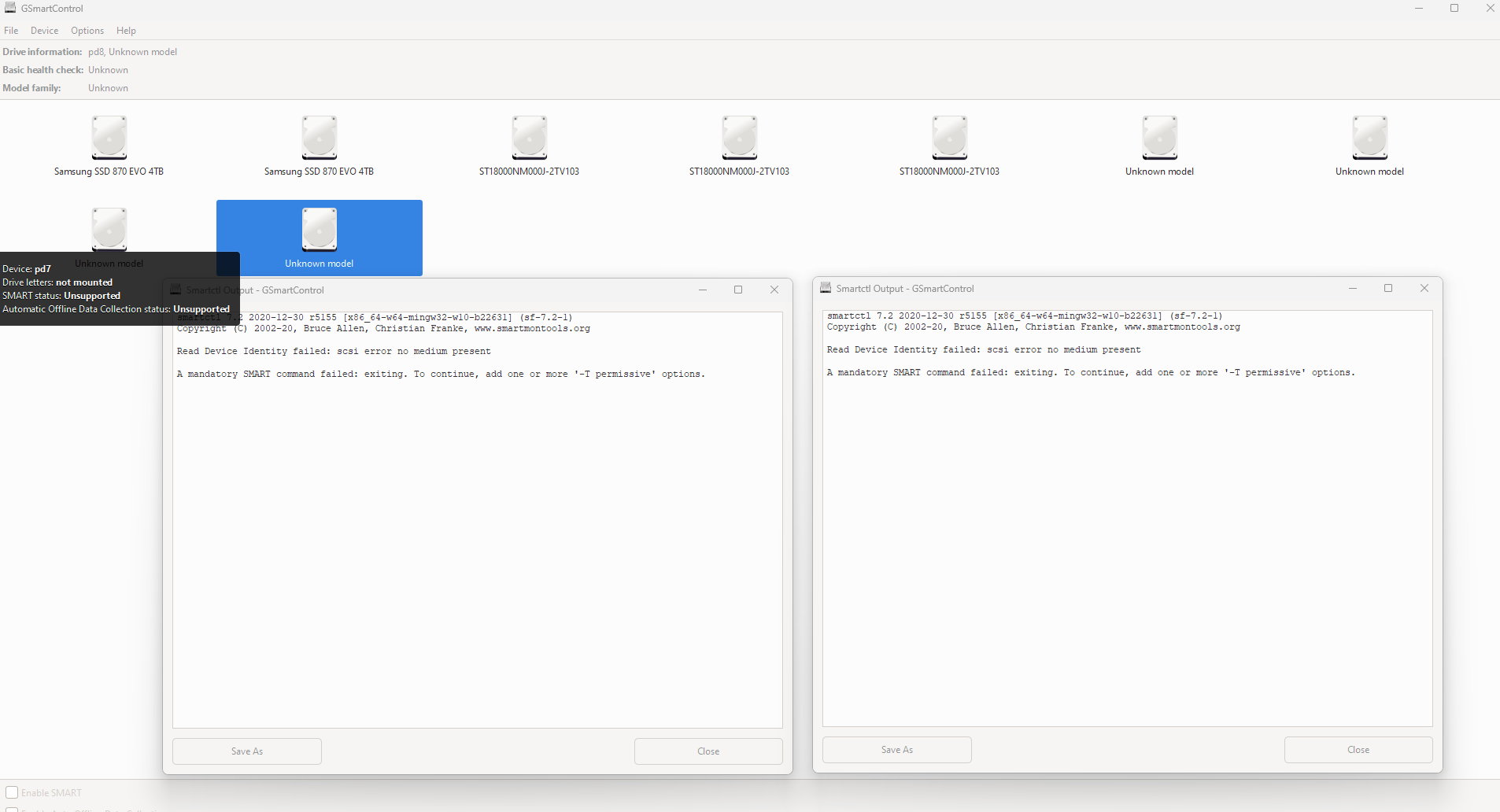Click 'A mandatory SMART command failed' line in left window
The width and height of the screenshot is (1500, 812).
(441, 375)
